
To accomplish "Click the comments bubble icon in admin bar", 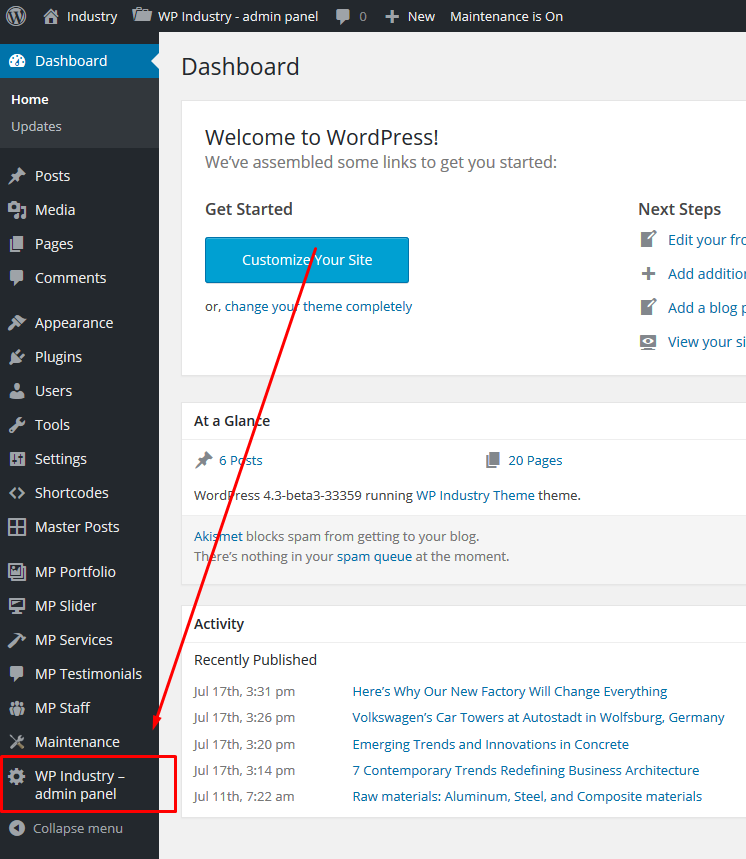I will point(343,17).
